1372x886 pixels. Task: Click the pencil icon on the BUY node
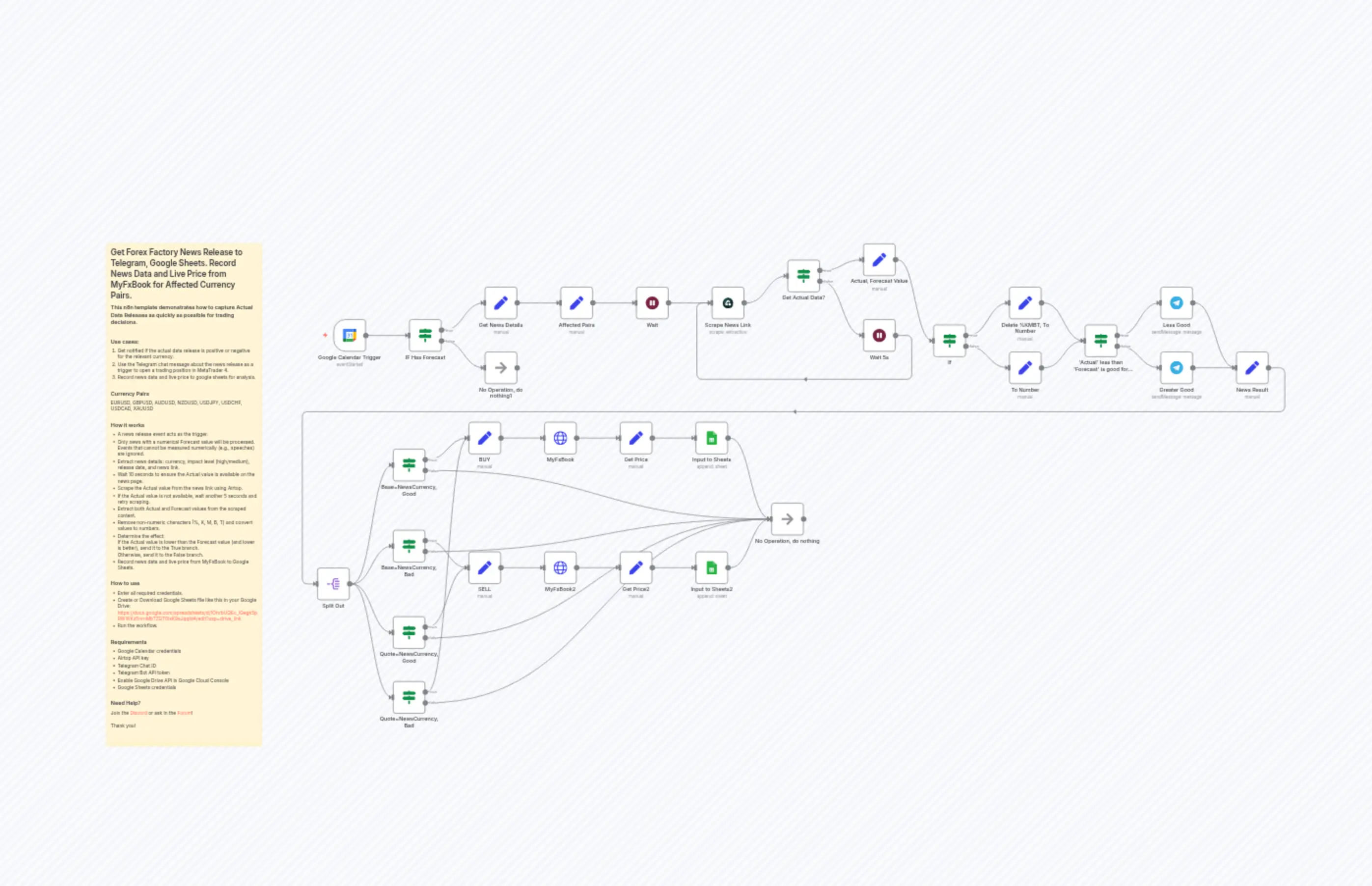pos(484,437)
